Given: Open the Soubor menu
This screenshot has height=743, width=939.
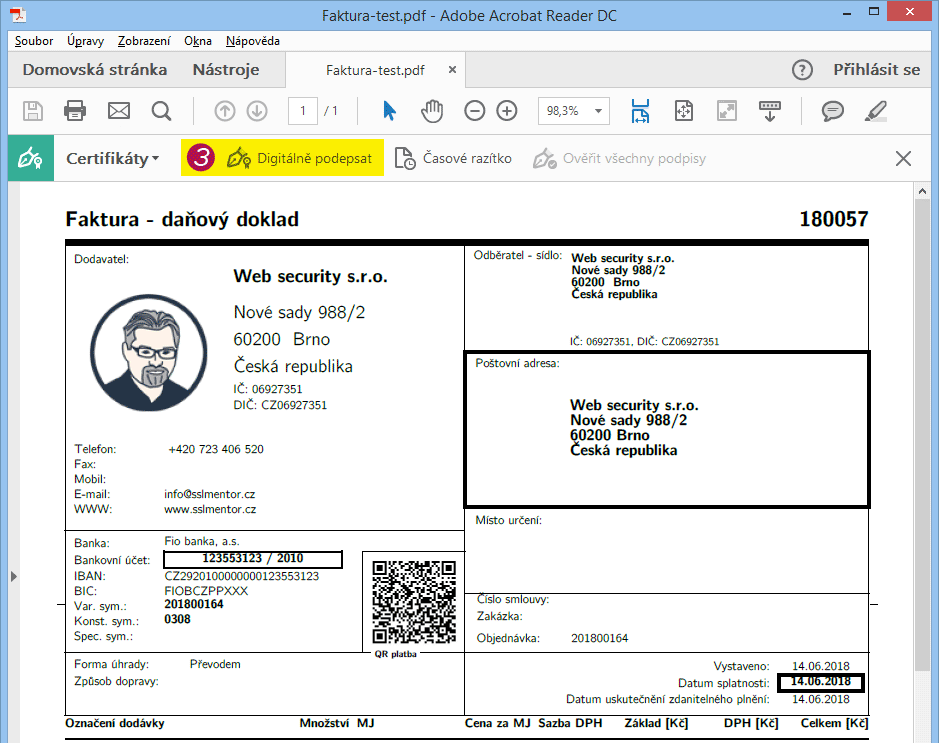Looking at the screenshot, I should click(34, 41).
